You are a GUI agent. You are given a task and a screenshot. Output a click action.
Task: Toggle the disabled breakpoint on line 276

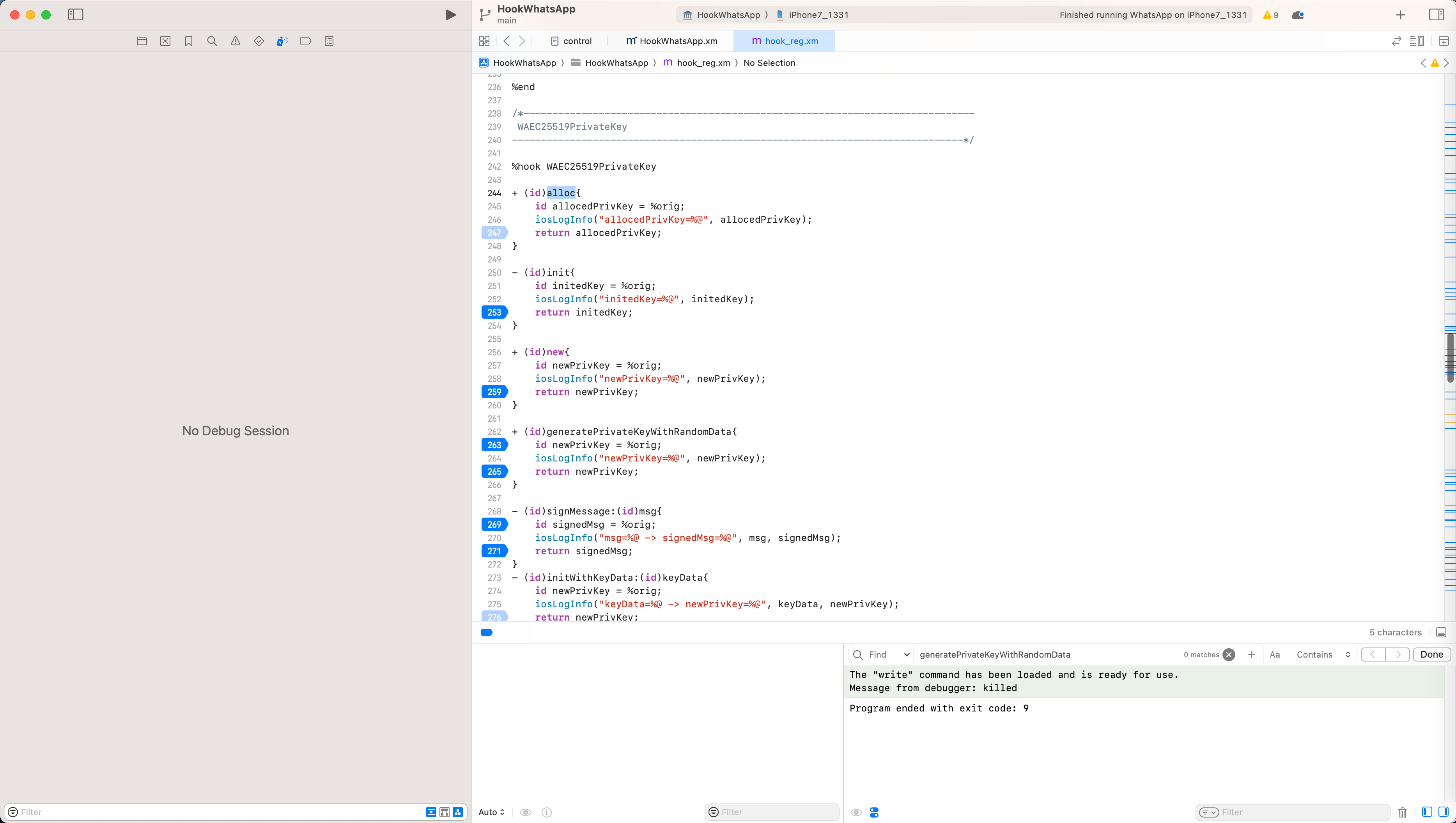coord(494,617)
